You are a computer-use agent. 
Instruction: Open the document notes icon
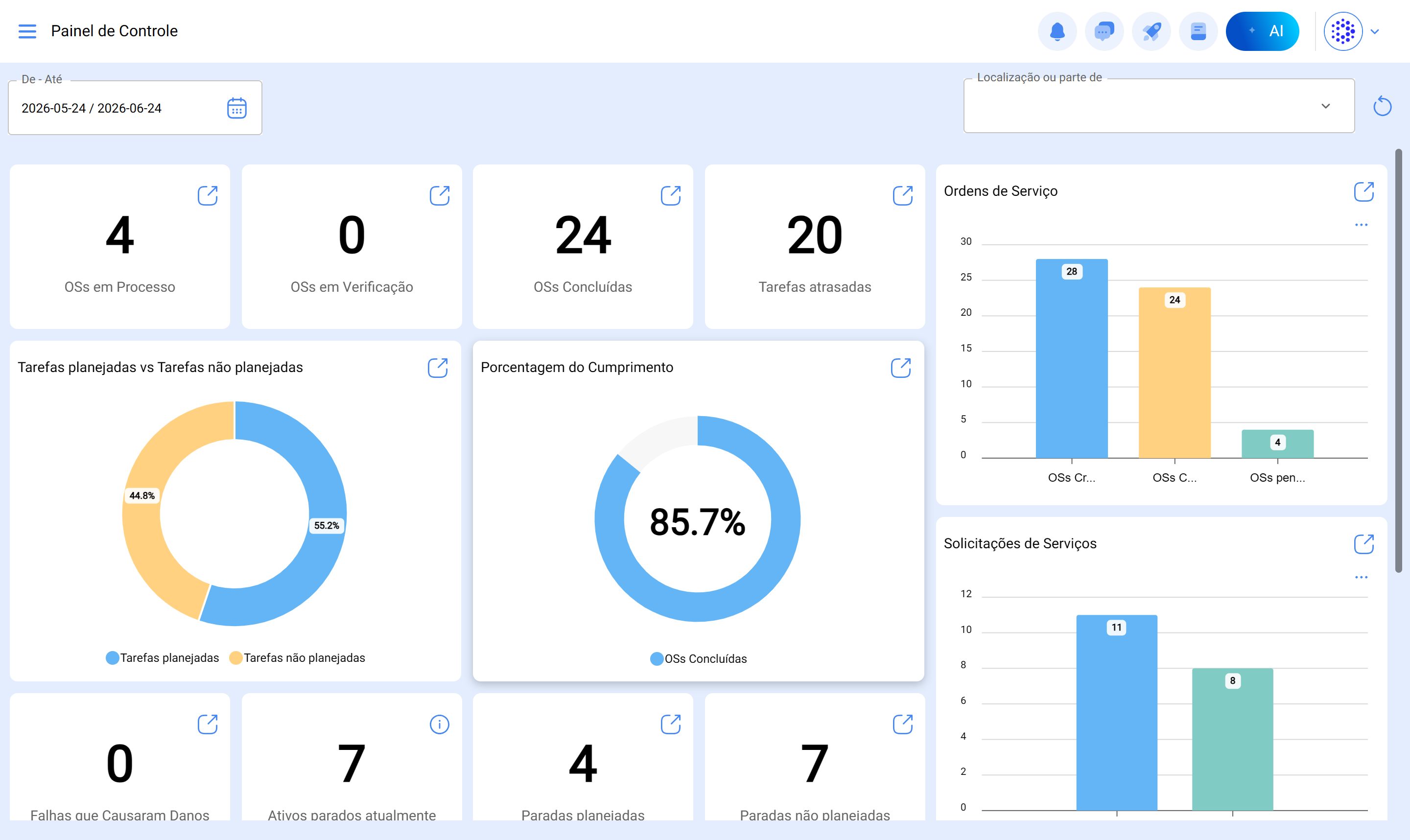click(x=1198, y=31)
